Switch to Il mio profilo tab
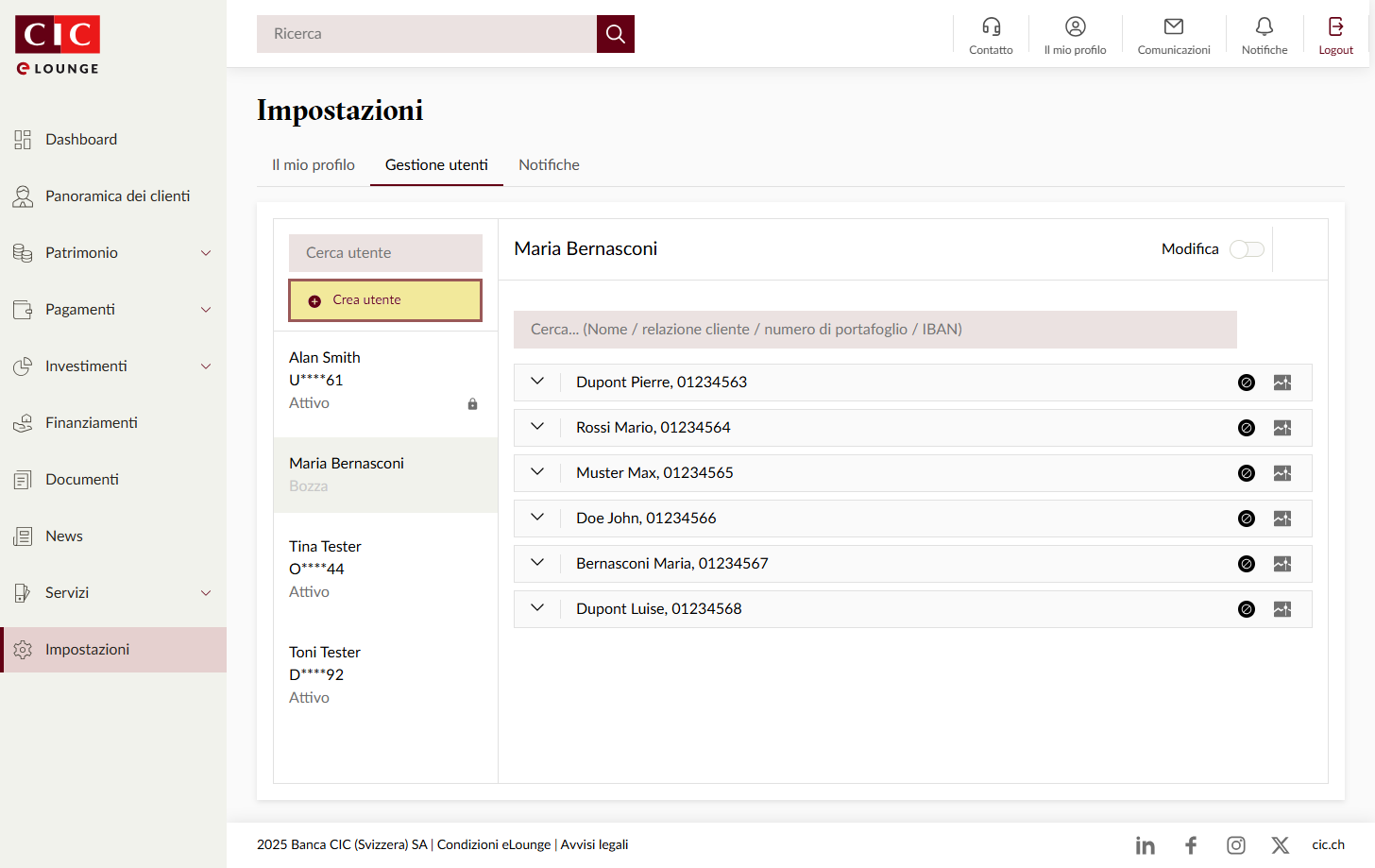Screen dimensions: 1375x868 click(x=314, y=165)
